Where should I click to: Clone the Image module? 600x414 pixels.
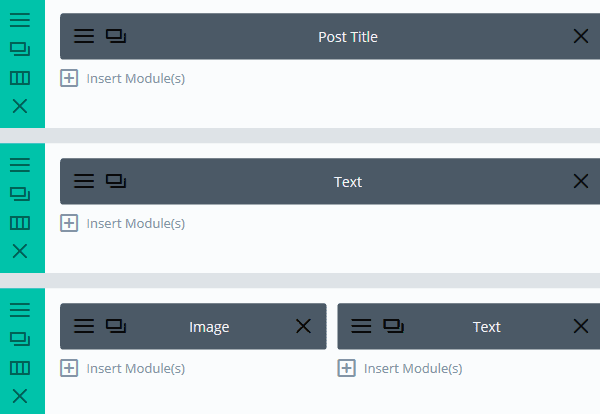pos(116,326)
